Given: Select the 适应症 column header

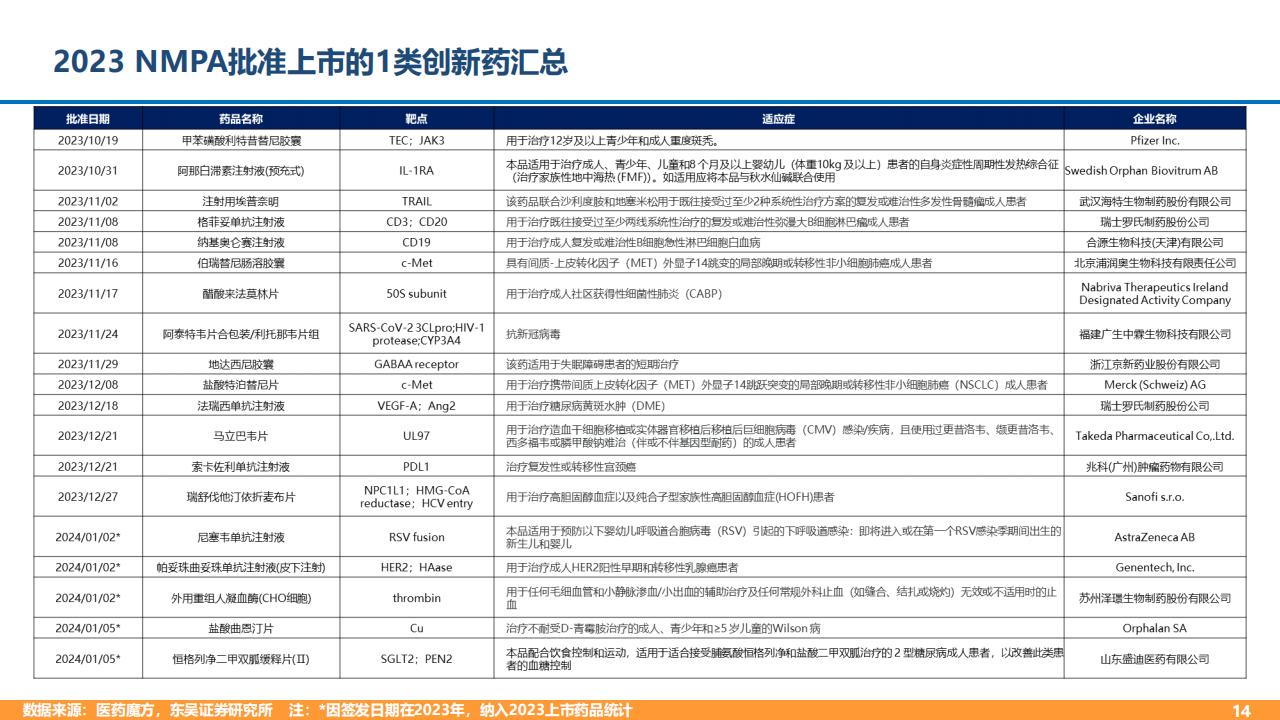Looking at the screenshot, I should [778, 119].
